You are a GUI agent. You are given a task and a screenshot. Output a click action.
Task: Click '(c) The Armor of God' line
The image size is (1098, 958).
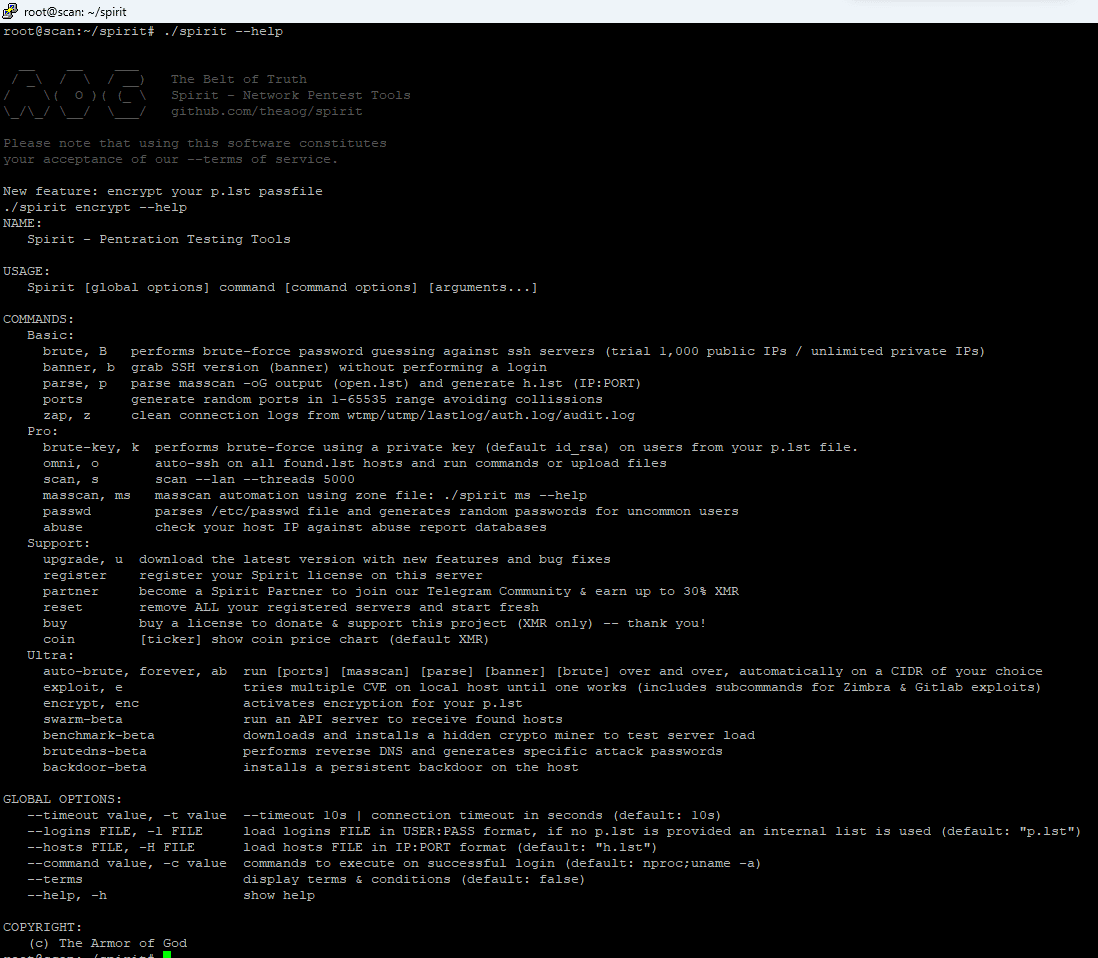(x=109, y=943)
